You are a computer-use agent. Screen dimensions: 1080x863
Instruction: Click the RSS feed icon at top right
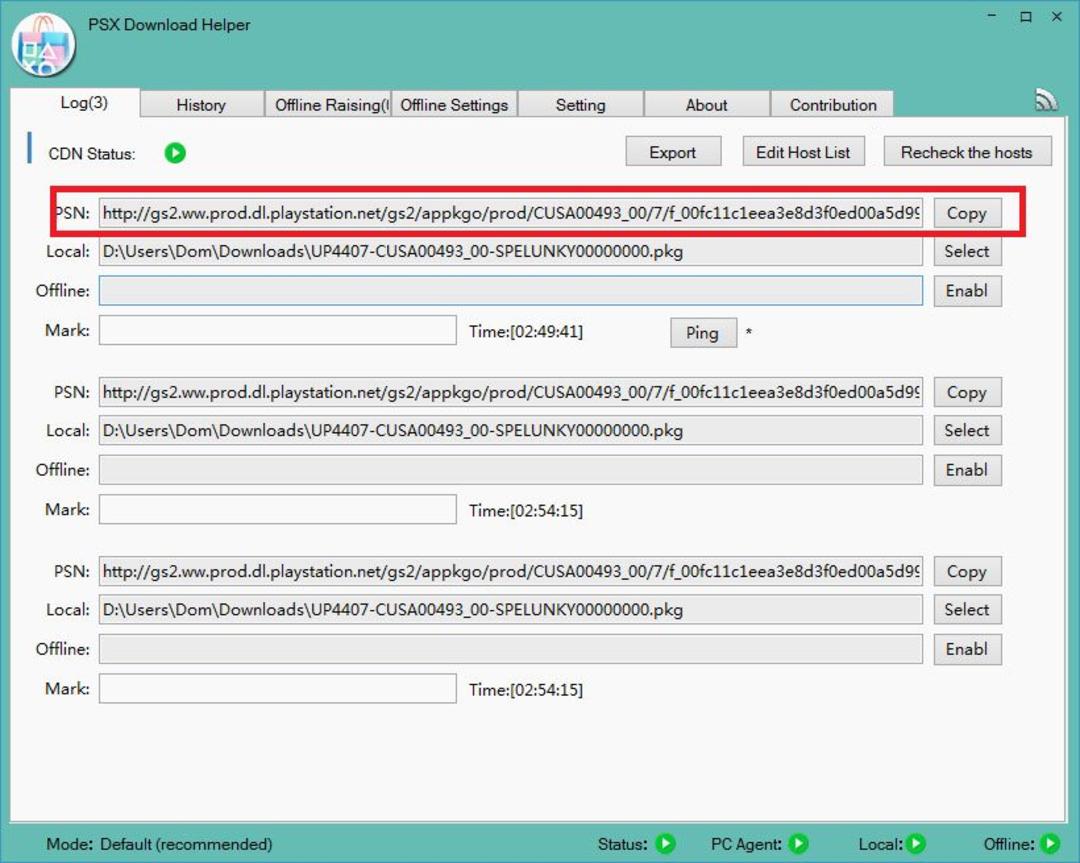[1046, 101]
